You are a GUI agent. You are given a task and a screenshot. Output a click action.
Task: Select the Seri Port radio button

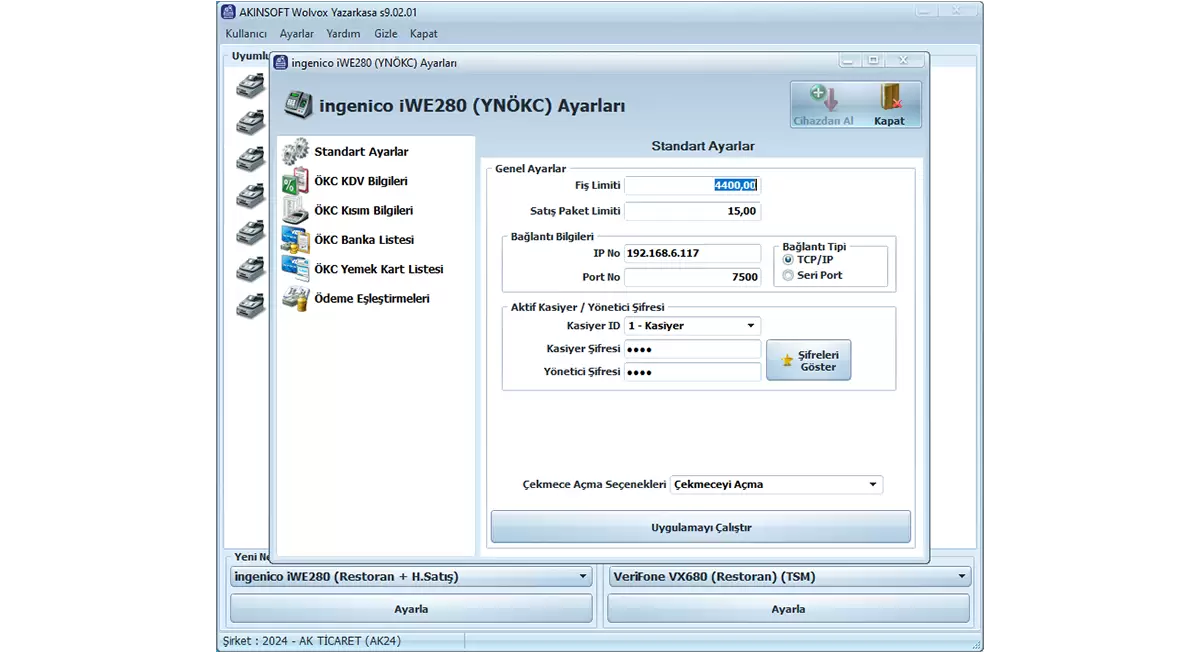pos(788,275)
